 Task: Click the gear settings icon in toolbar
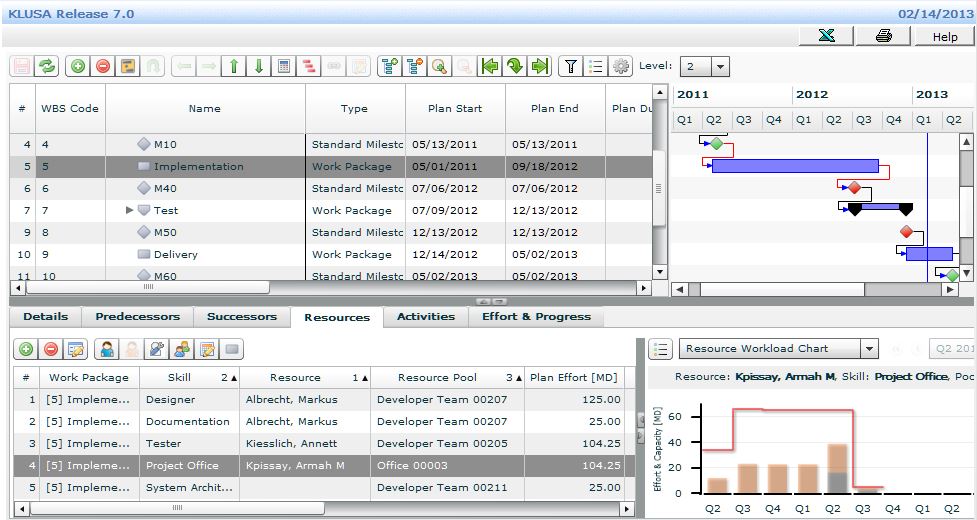pos(621,66)
